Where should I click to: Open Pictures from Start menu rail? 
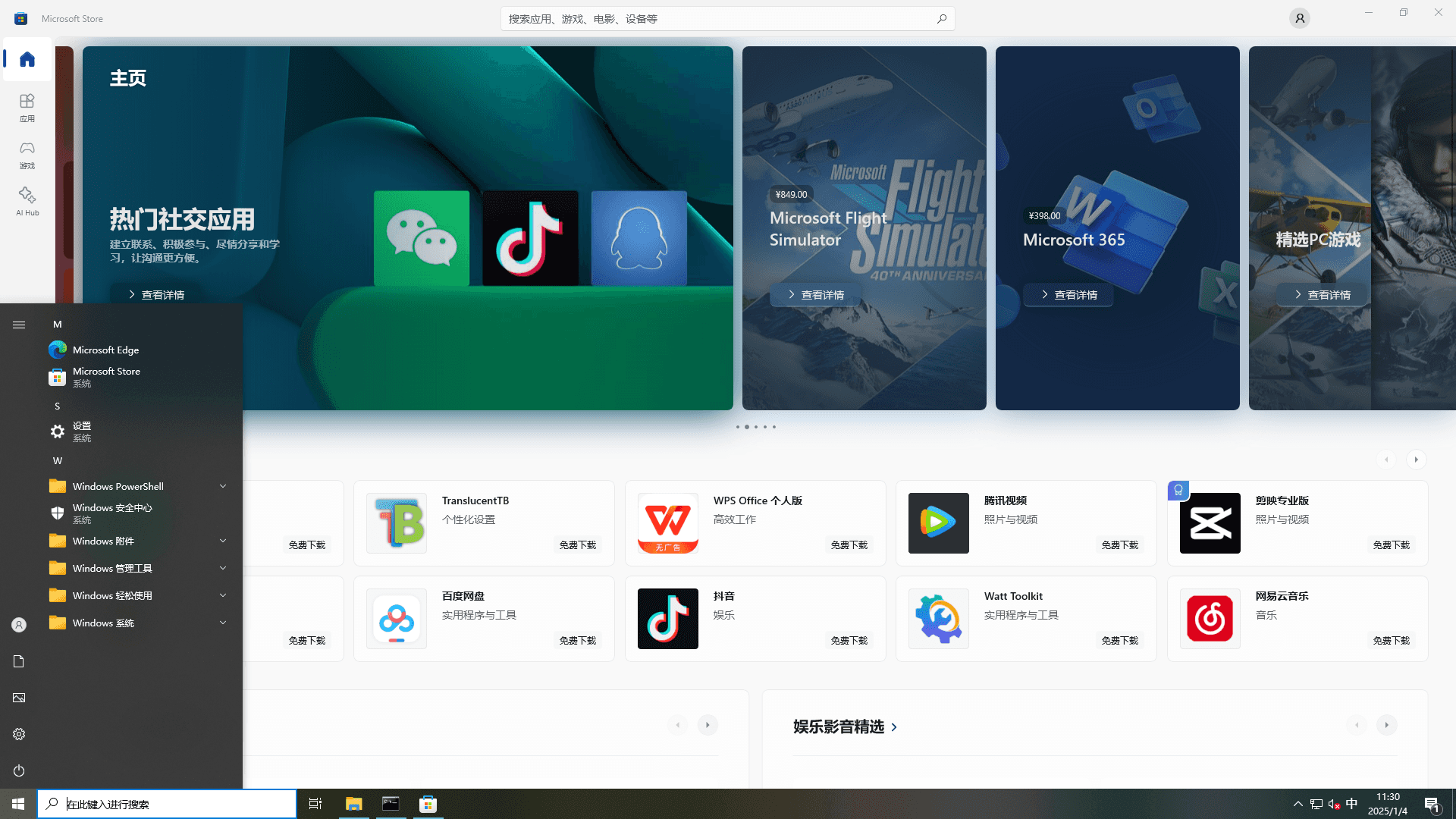point(19,698)
